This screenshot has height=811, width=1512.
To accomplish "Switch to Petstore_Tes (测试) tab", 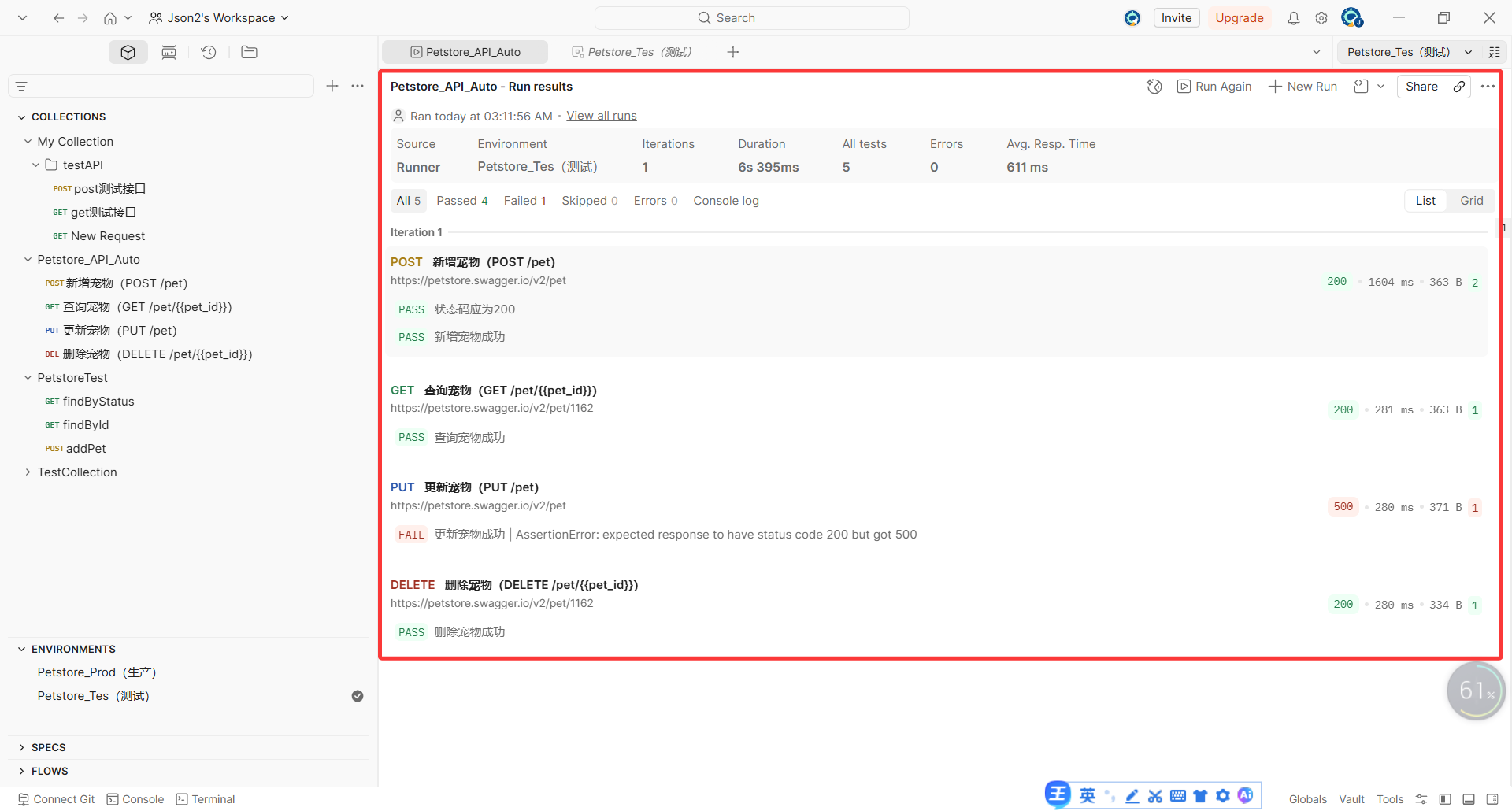I will 632,52.
